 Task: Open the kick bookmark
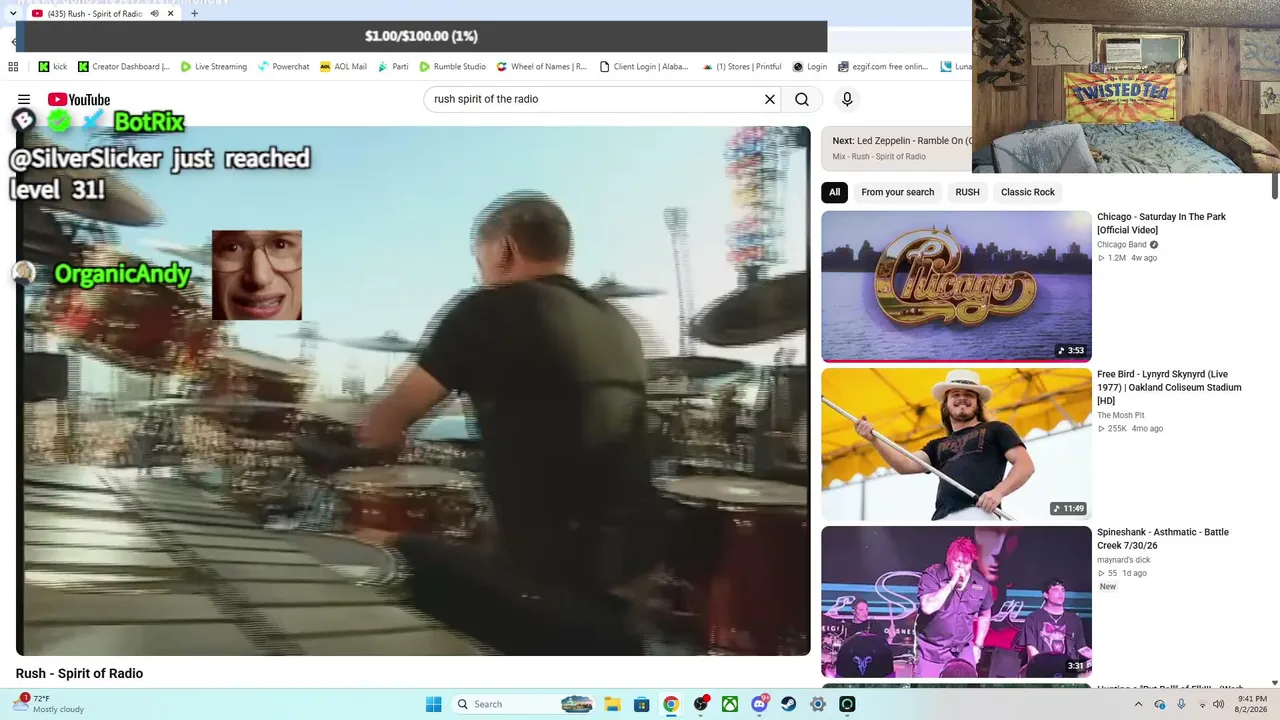[53, 67]
